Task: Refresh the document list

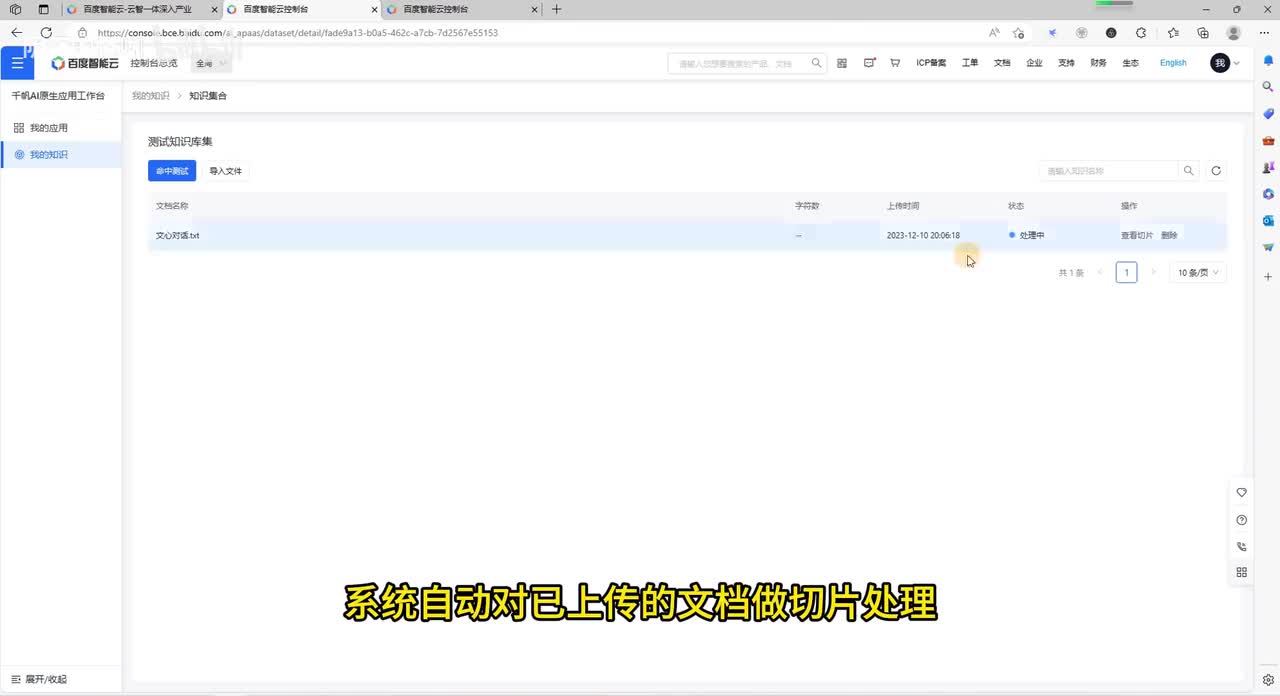Action: [x=1216, y=171]
